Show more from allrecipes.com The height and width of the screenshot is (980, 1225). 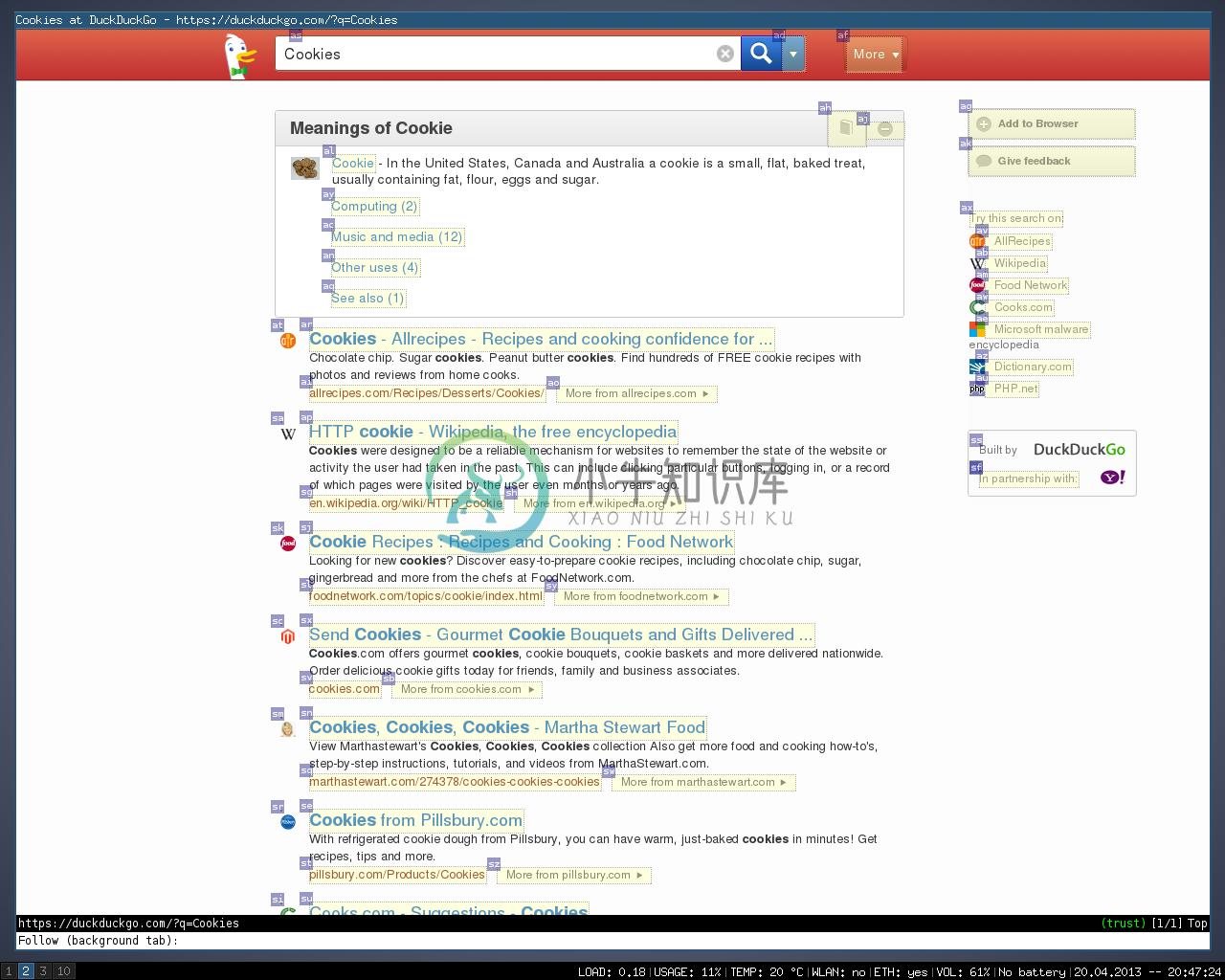[x=636, y=393]
